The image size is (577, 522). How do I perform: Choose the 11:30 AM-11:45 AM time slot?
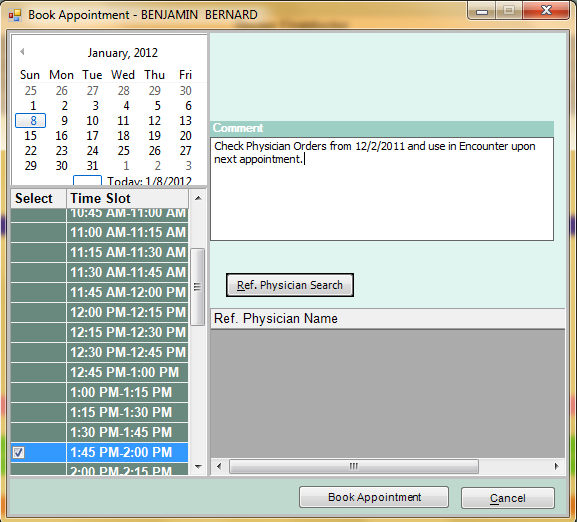127,272
